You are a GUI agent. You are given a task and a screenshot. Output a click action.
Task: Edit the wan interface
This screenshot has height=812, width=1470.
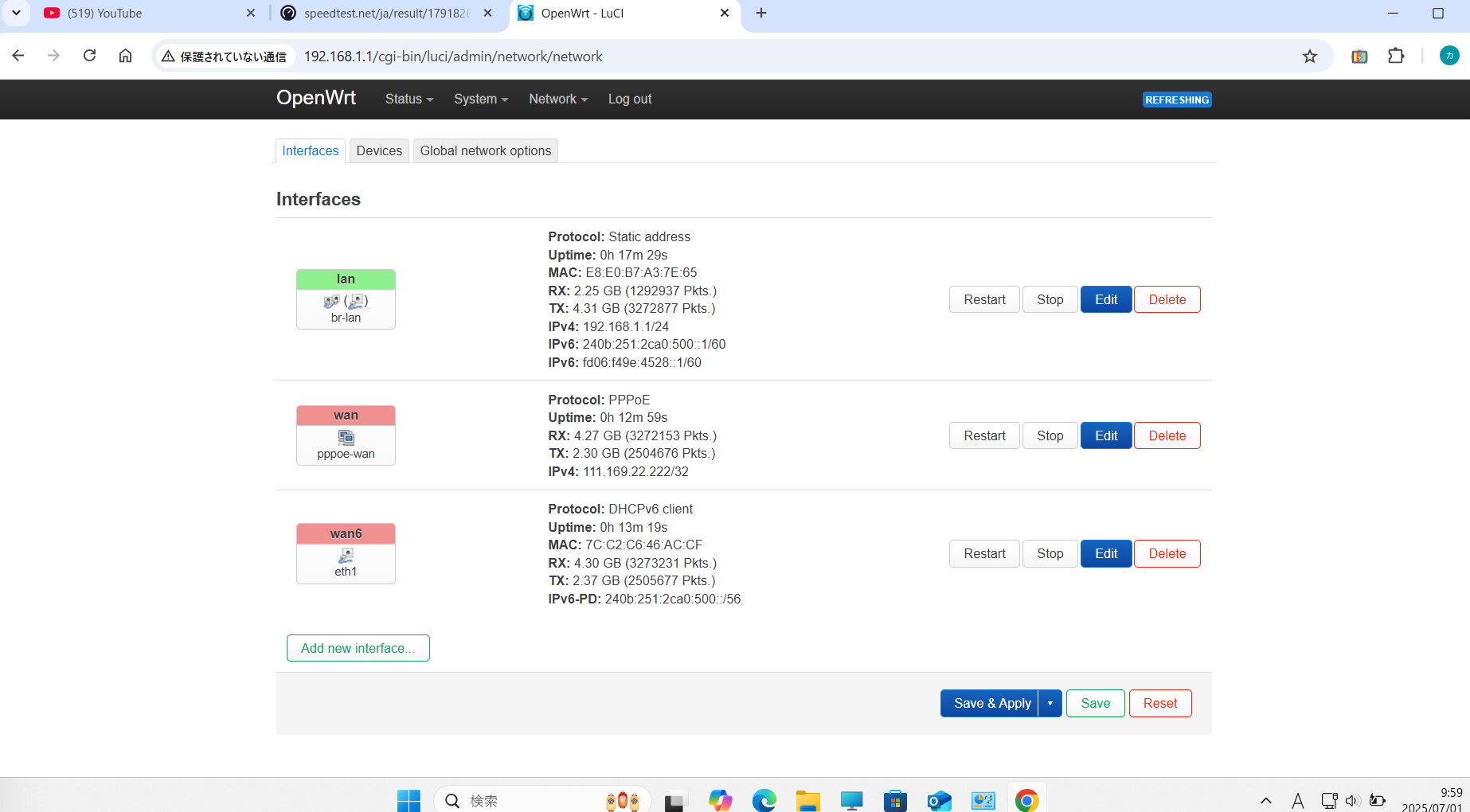click(x=1105, y=435)
